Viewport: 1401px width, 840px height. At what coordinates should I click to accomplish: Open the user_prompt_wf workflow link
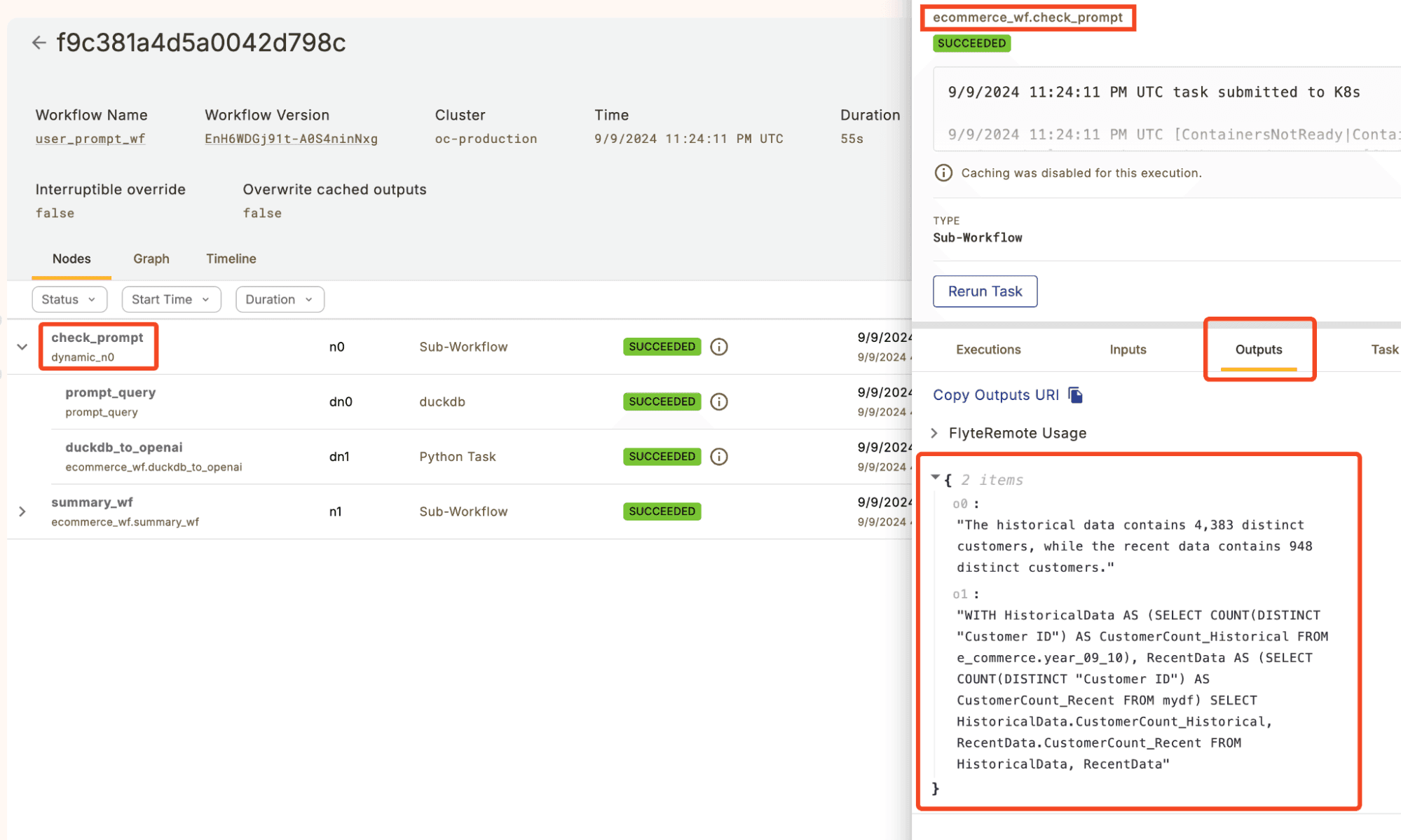point(90,139)
